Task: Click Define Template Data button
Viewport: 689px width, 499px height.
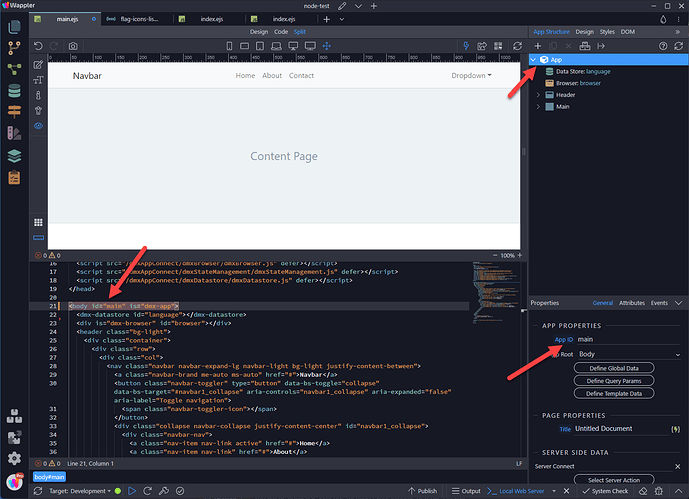Action: coord(614,394)
